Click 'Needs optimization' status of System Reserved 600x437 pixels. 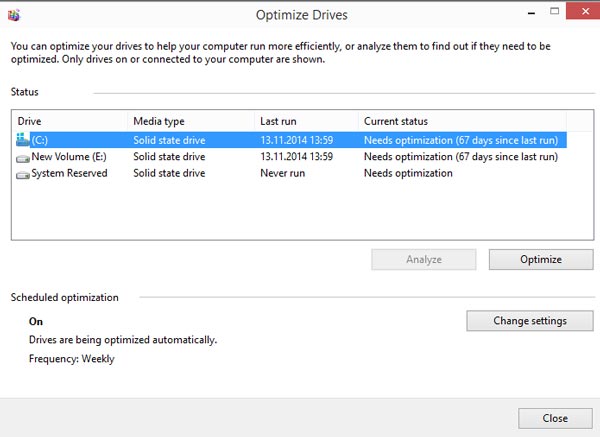[408, 173]
